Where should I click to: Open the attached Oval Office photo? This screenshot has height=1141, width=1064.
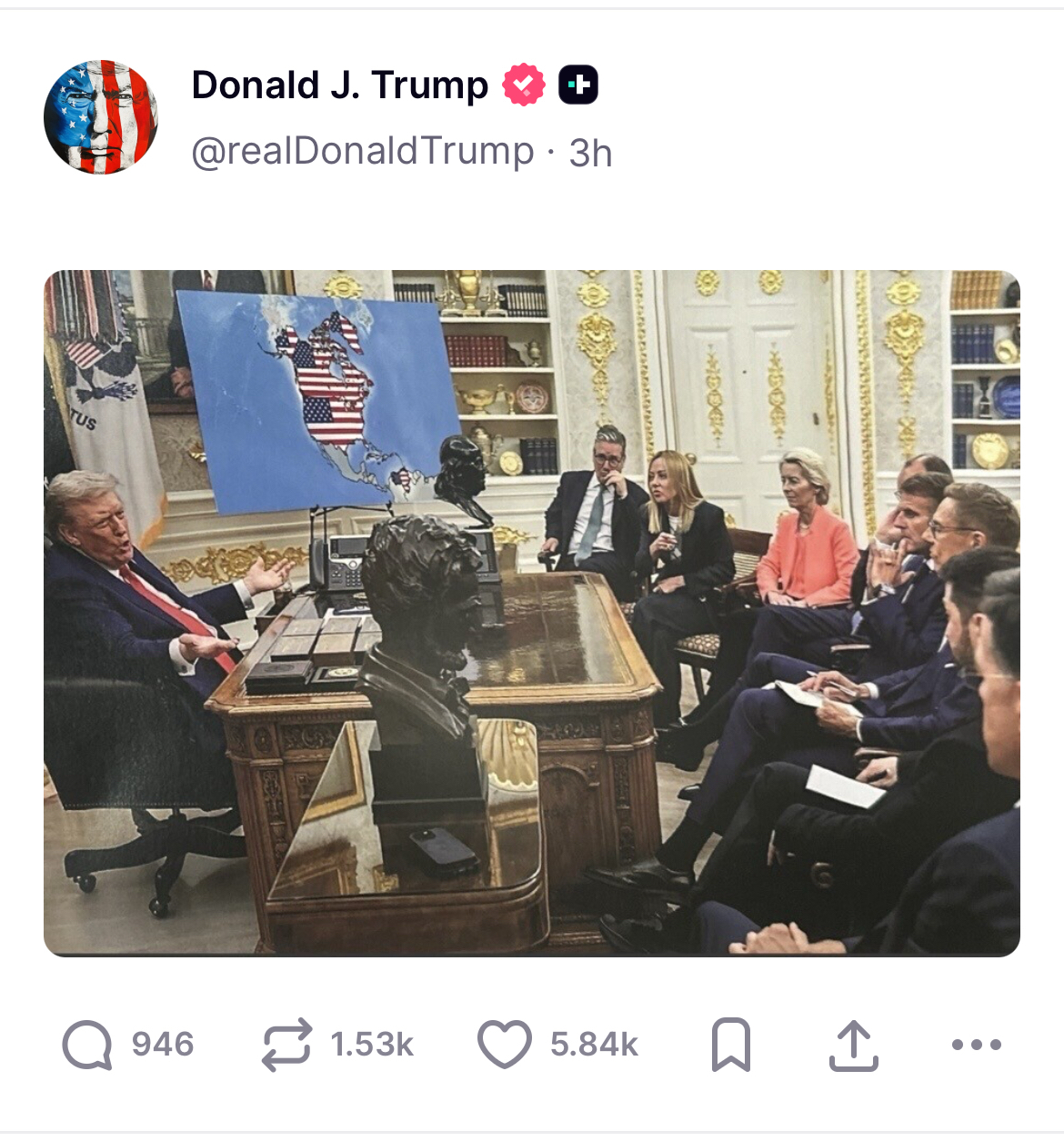click(x=532, y=613)
